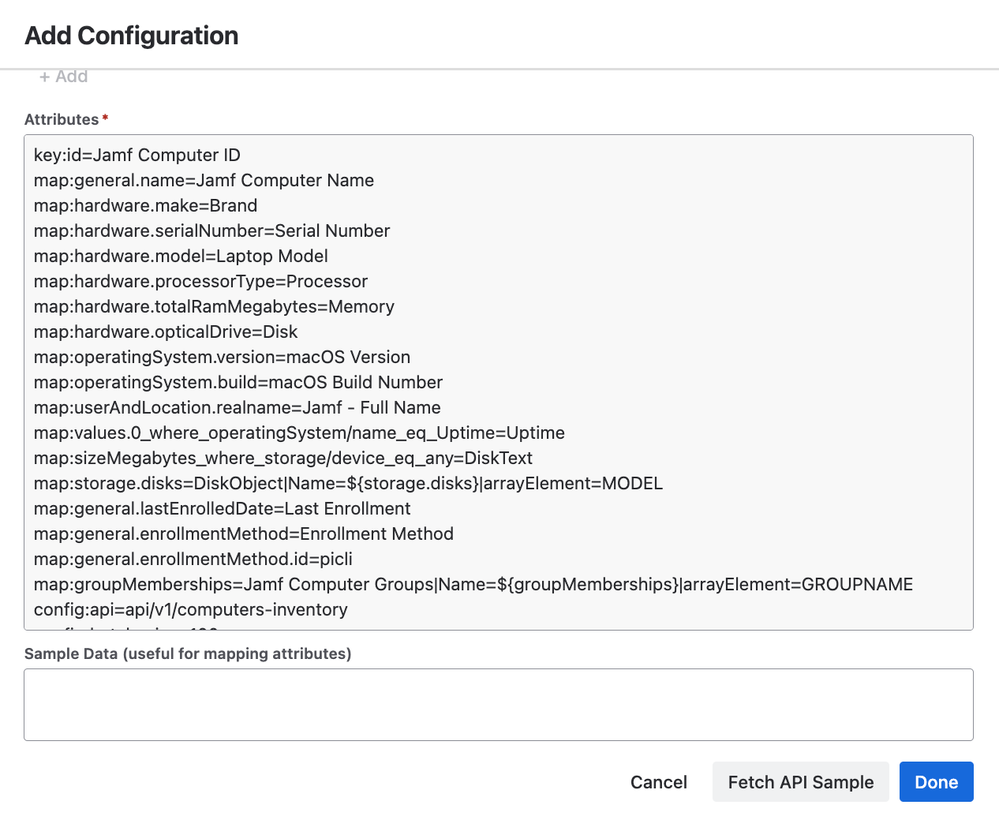
Task: Click line 'map:general.lastEnrolledDate=Last Enrollment'
Action: click(x=222, y=509)
